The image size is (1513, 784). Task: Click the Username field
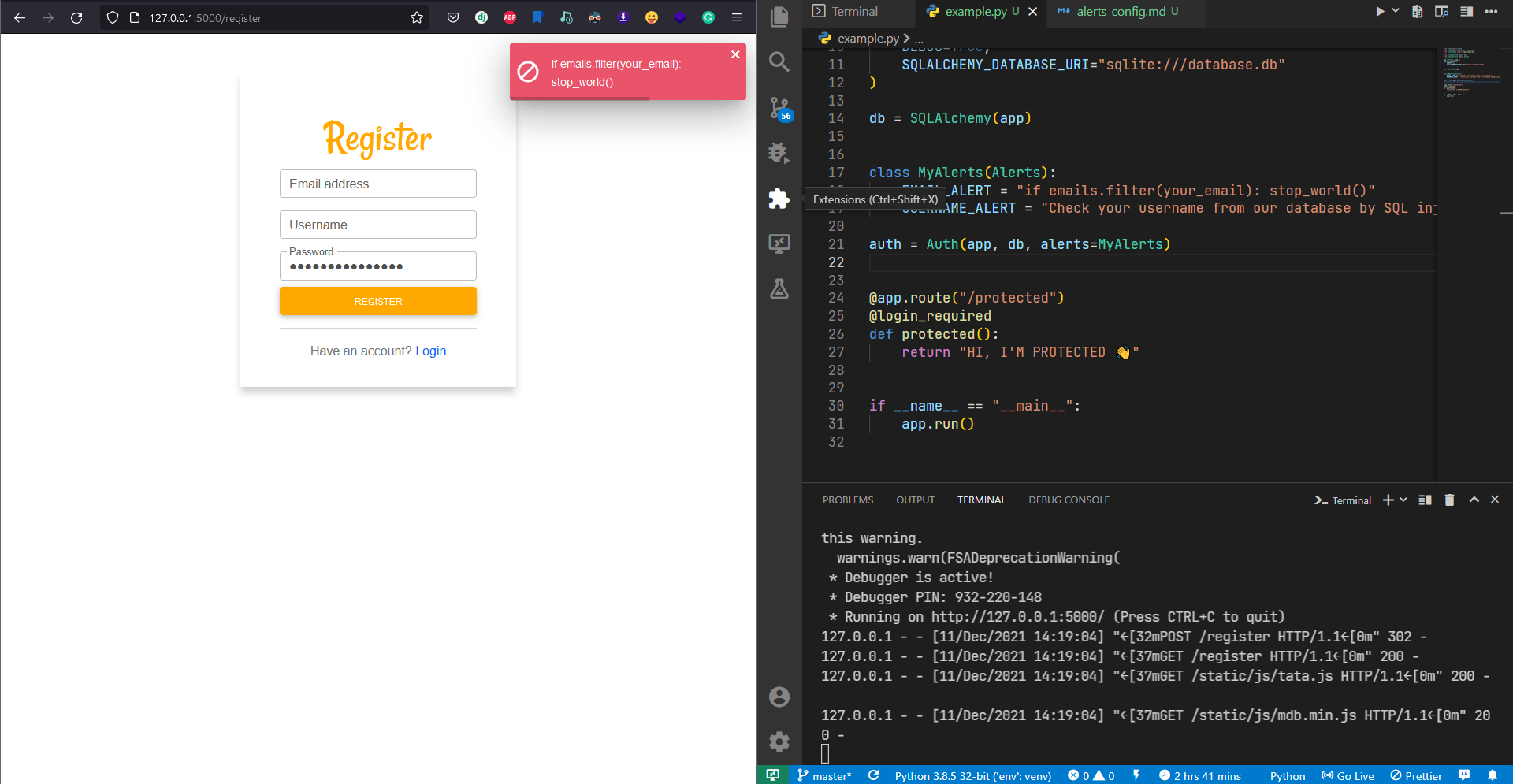point(378,225)
